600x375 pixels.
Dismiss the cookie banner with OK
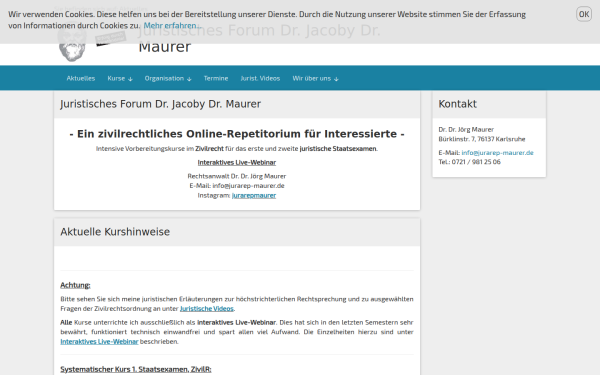tap(584, 14)
